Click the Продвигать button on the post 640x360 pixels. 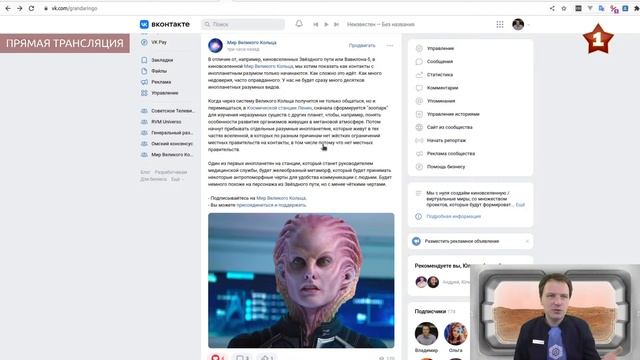pyautogui.click(x=362, y=45)
